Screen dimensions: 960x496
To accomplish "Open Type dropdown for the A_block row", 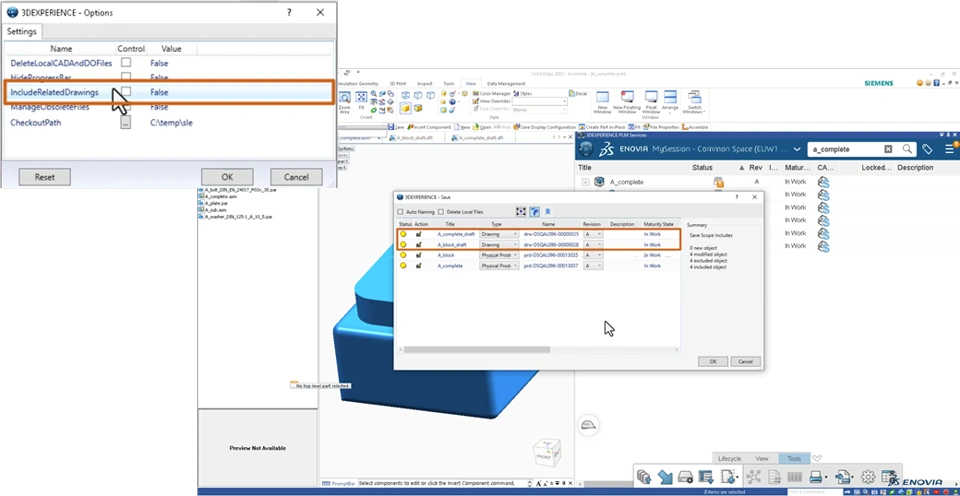I will click(x=499, y=255).
